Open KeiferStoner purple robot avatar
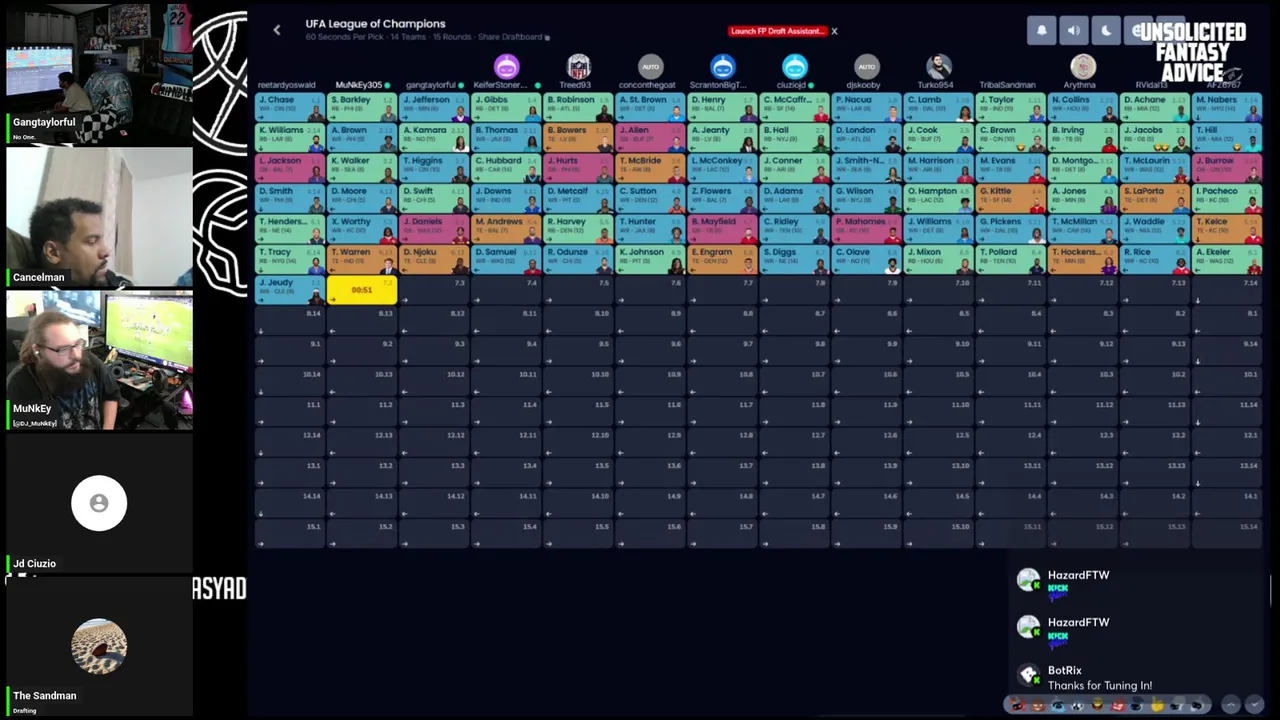 [507, 67]
